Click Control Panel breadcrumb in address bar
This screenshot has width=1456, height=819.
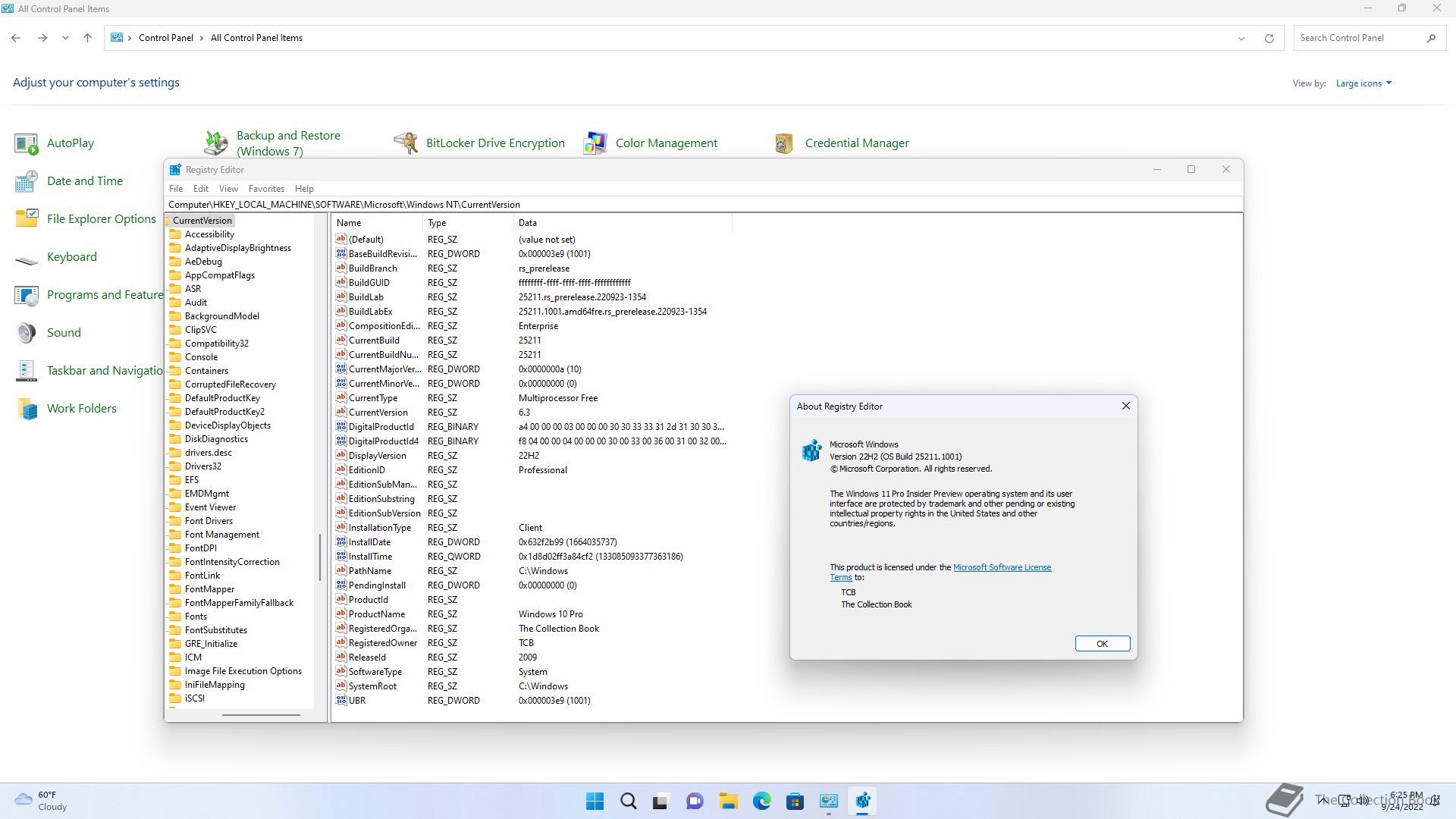click(x=165, y=38)
